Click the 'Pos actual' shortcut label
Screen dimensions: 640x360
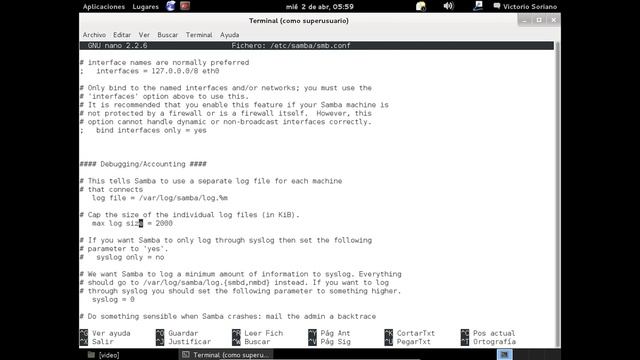click(x=494, y=333)
